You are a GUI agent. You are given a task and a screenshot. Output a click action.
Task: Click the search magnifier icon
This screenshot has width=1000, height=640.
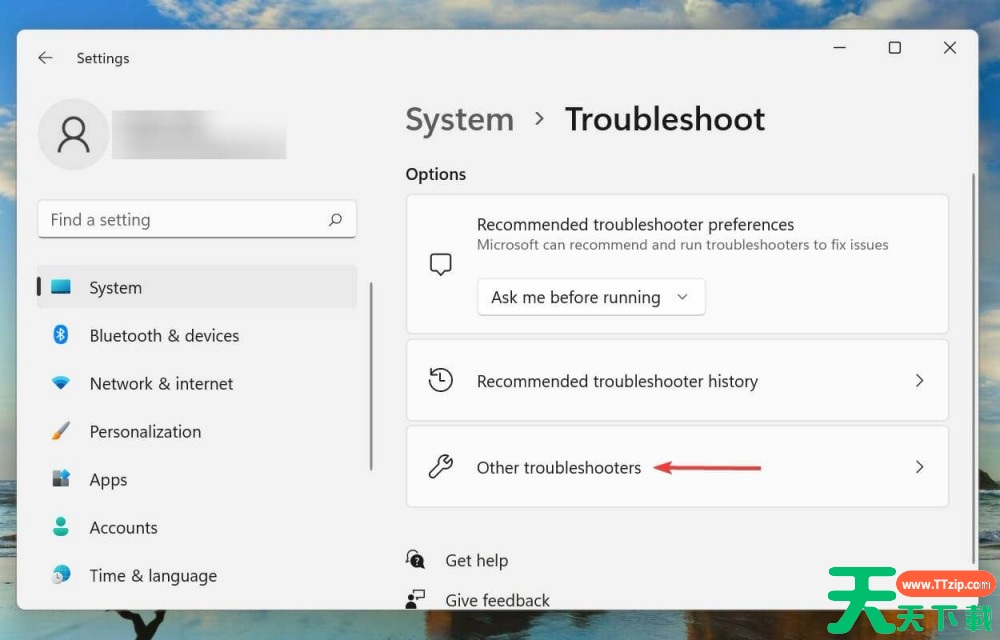[x=335, y=220]
